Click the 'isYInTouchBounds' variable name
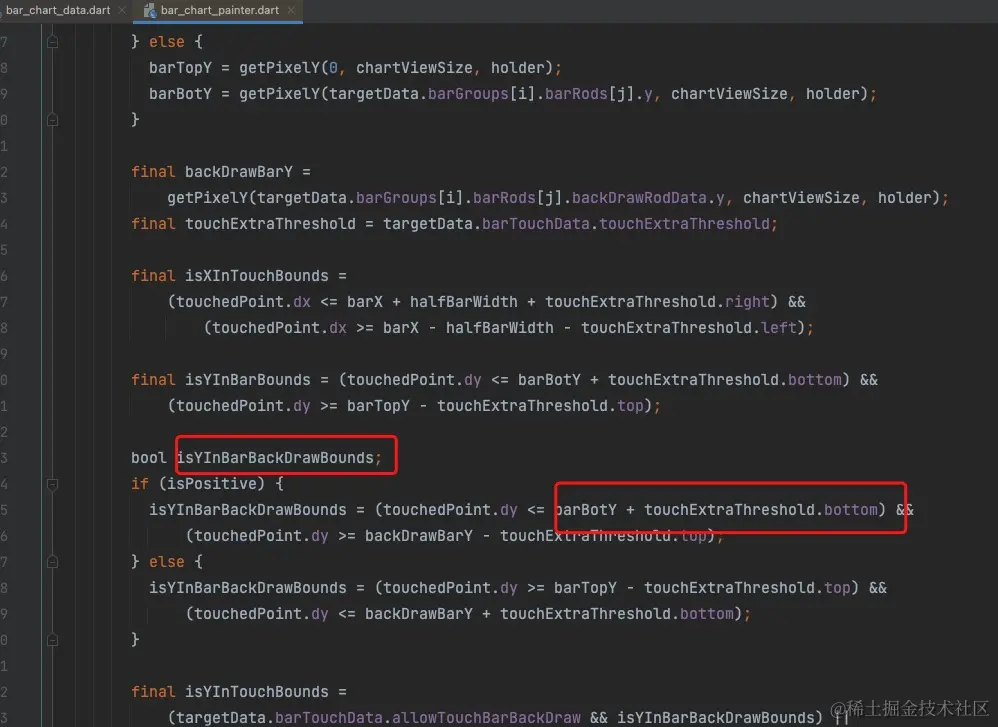This screenshot has width=998, height=727. click(257, 692)
